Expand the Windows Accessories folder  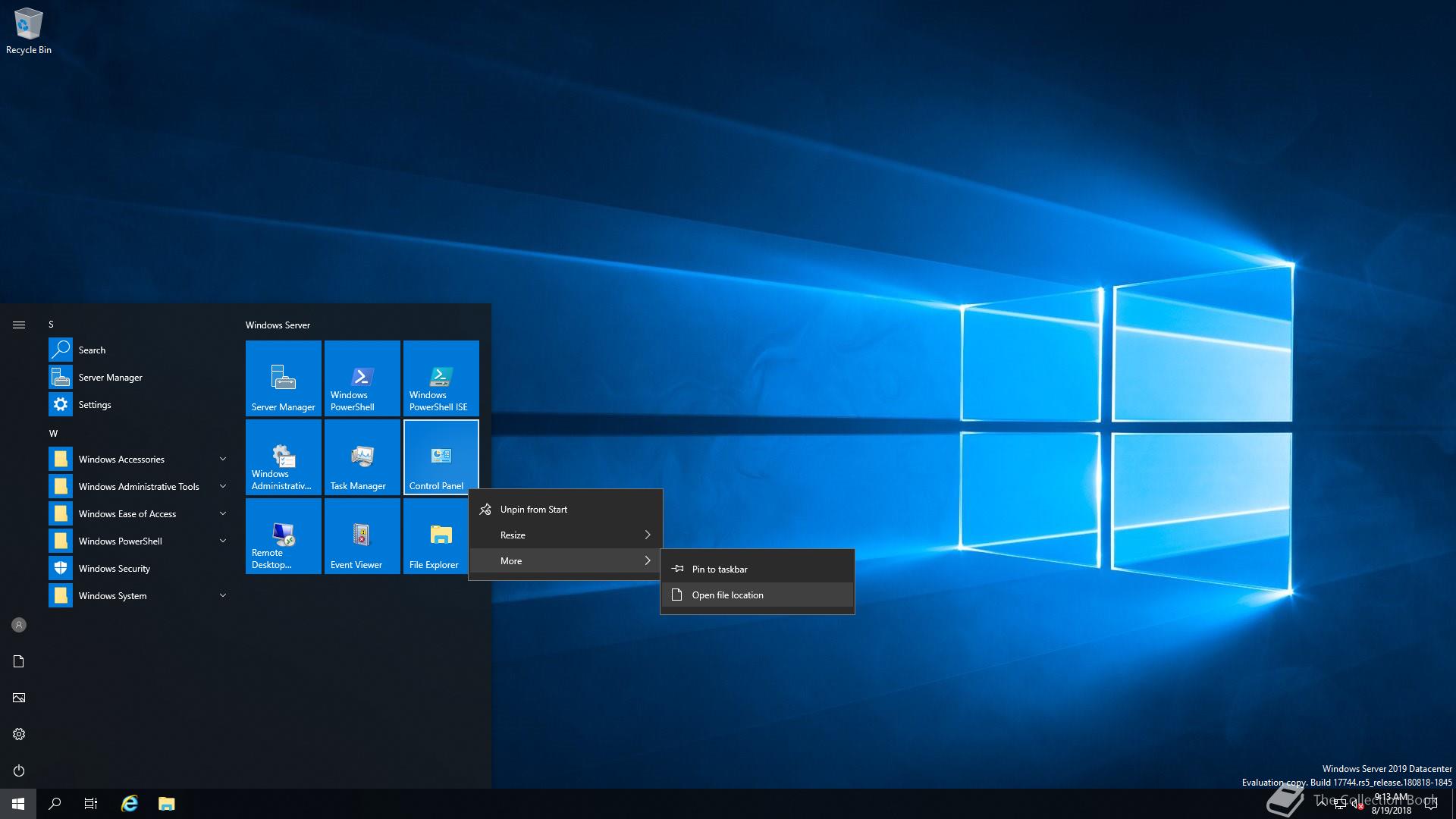coord(140,459)
